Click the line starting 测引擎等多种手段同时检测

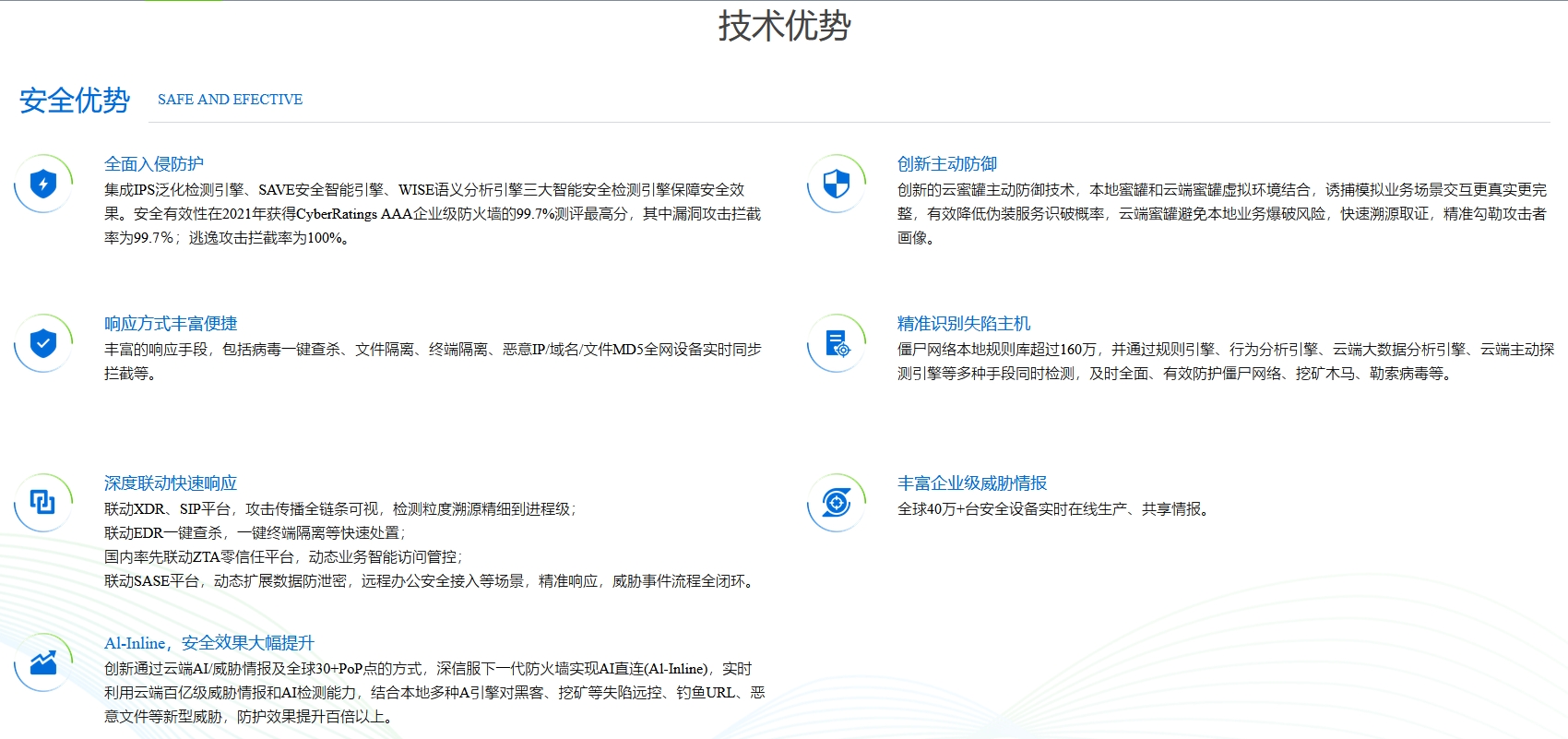pyautogui.click(x=1176, y=374)
